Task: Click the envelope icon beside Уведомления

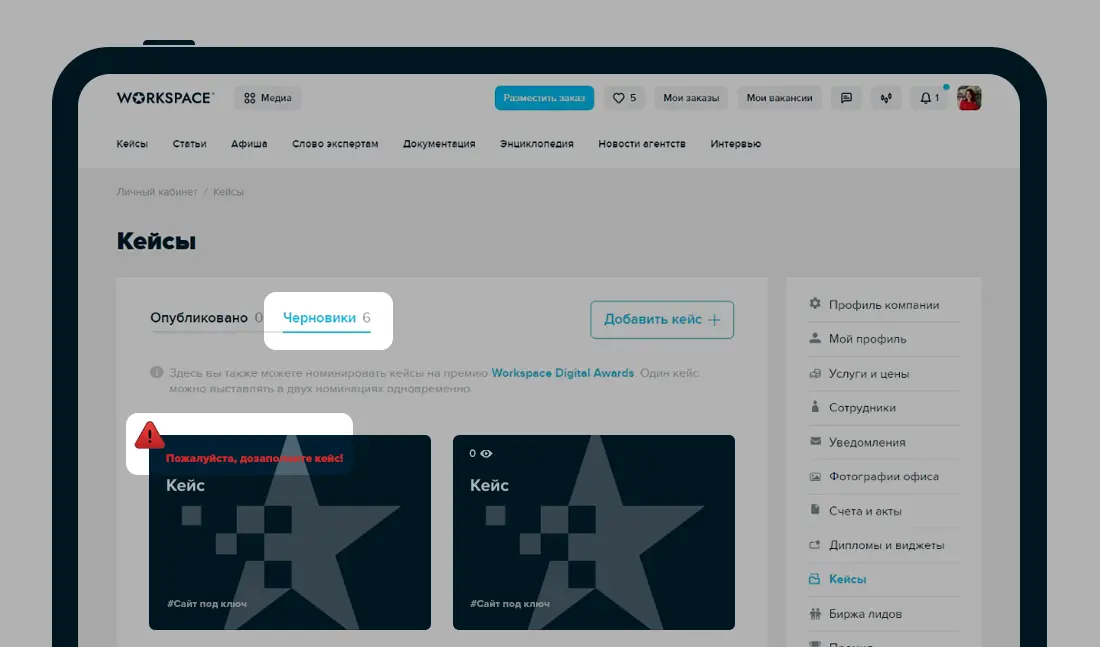Action: coord(814,441)
